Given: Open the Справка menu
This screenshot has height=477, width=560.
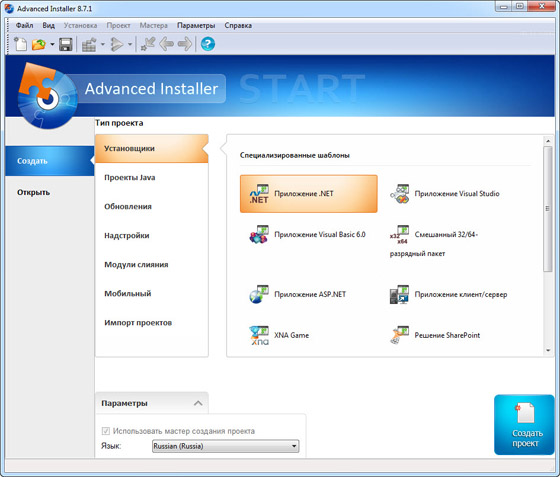Looking at the screenshot, I should [238, 26].
